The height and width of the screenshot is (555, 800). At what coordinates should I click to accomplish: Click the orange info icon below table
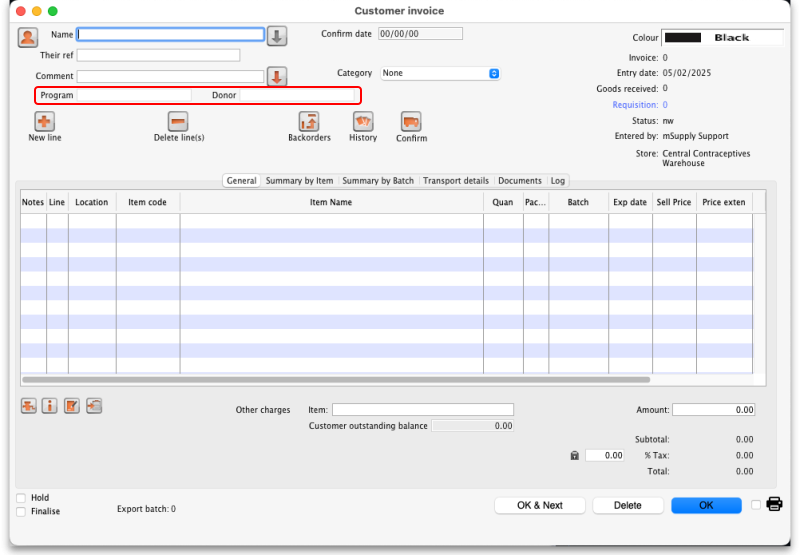49,406
